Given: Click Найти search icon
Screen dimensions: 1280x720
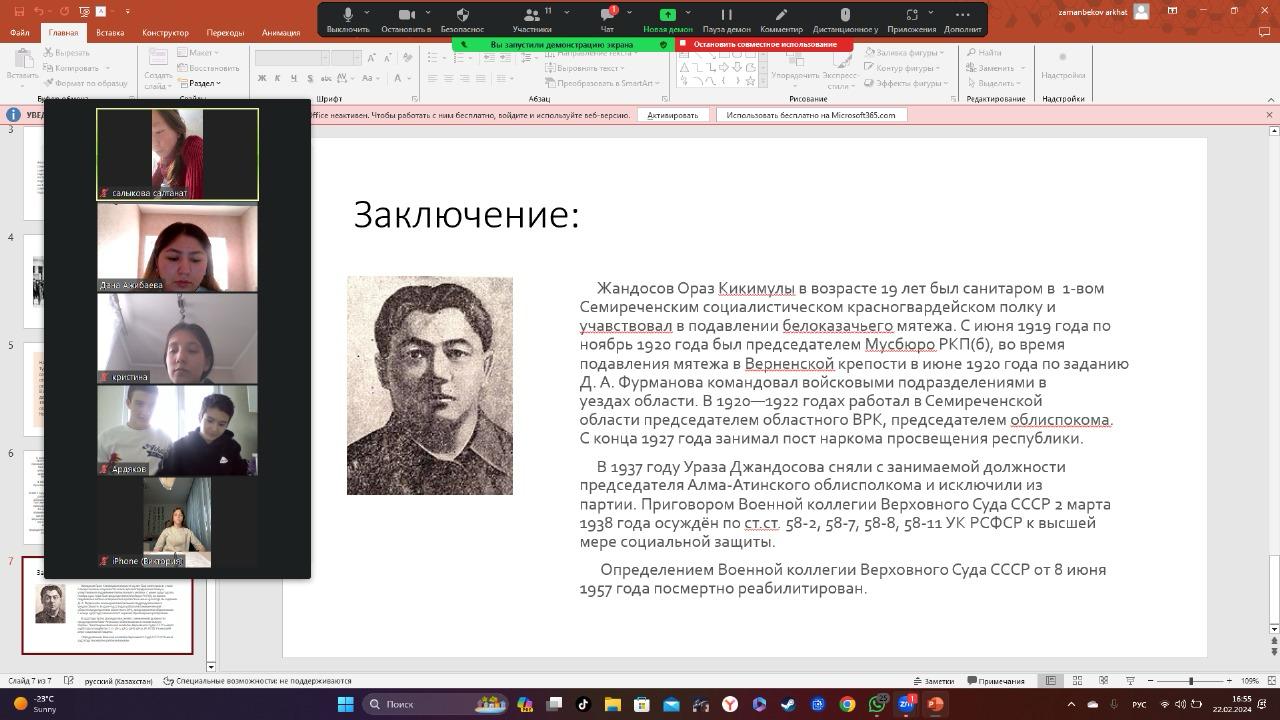Looking at the screenshot, I should (x=984, y=53).
